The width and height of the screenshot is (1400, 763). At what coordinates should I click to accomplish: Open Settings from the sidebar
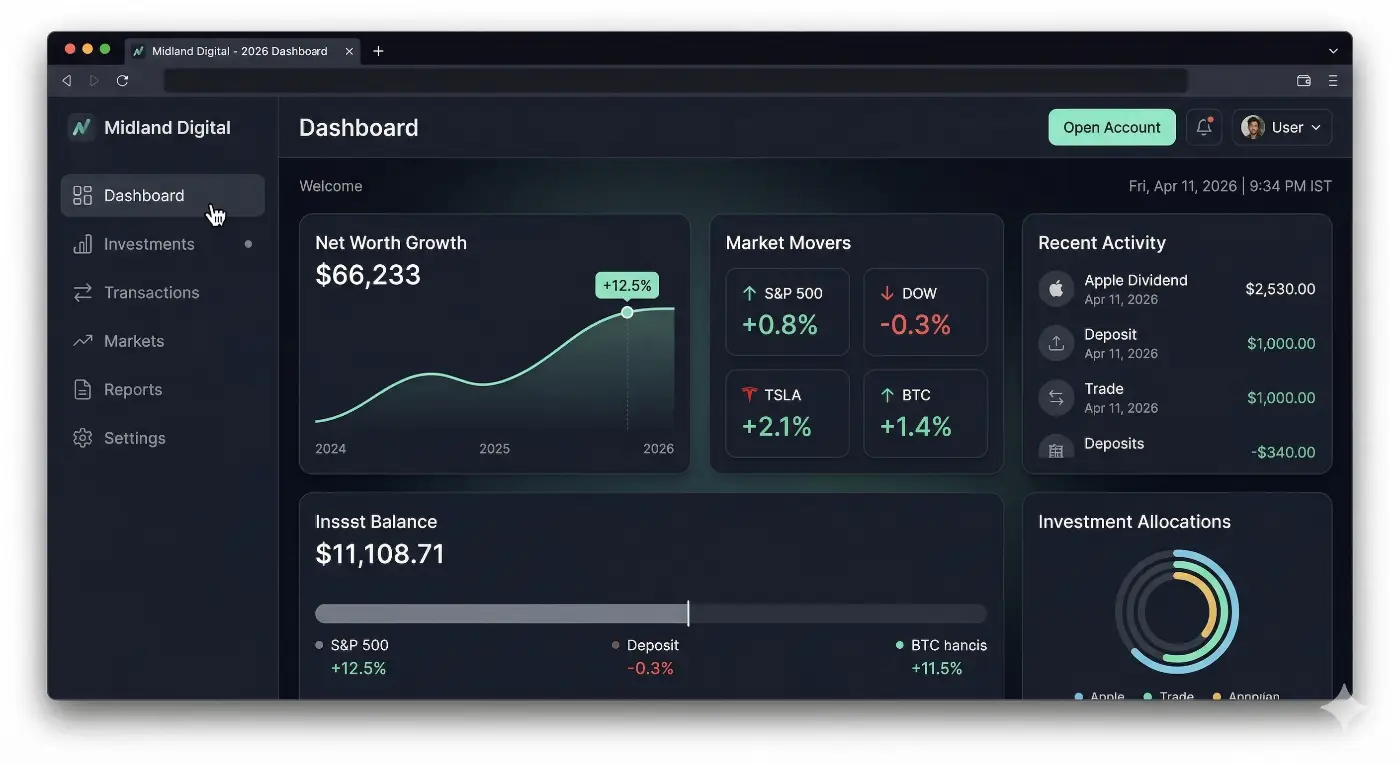[x=134, y=438]
